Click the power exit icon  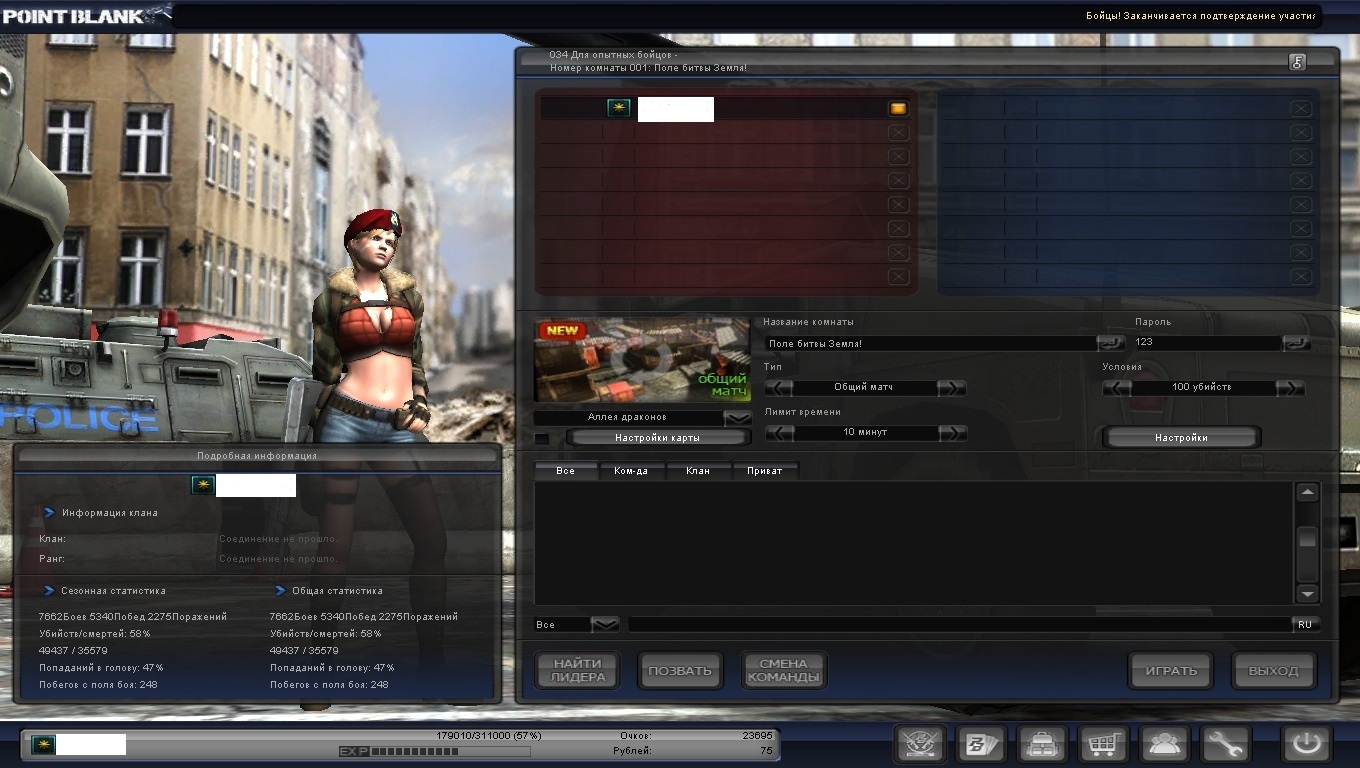pyautogui.click(x=1308, y=744)
